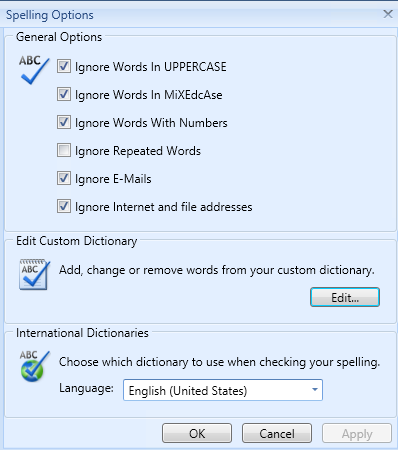This screenshot has height=450, width=398.
Task: Click the International Dictionaries group label
Action: 82,333
